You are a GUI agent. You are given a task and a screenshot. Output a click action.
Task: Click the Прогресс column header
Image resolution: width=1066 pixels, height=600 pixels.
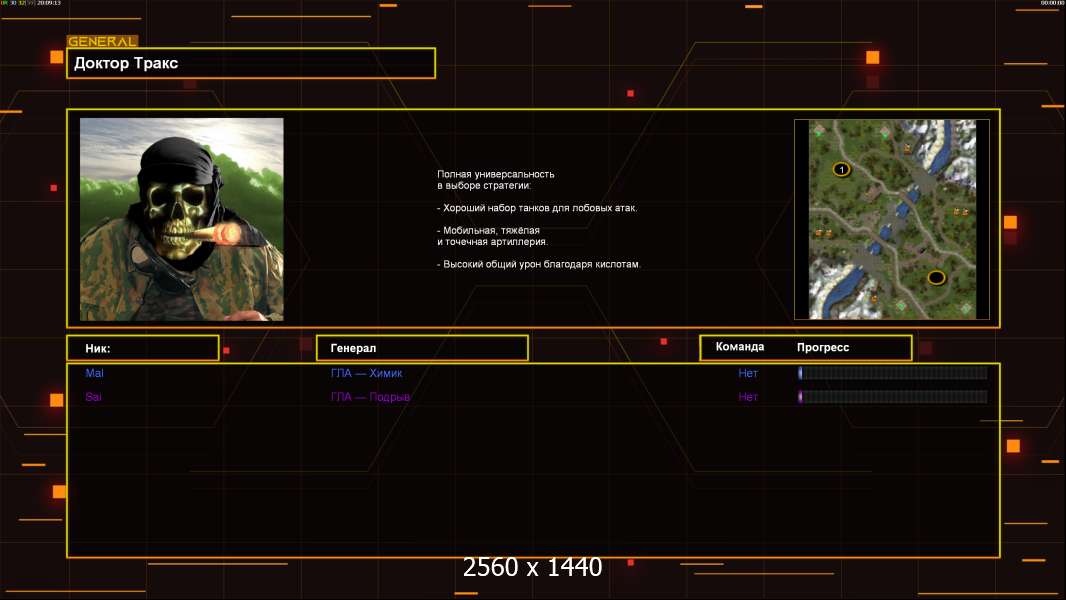(823, 348)
